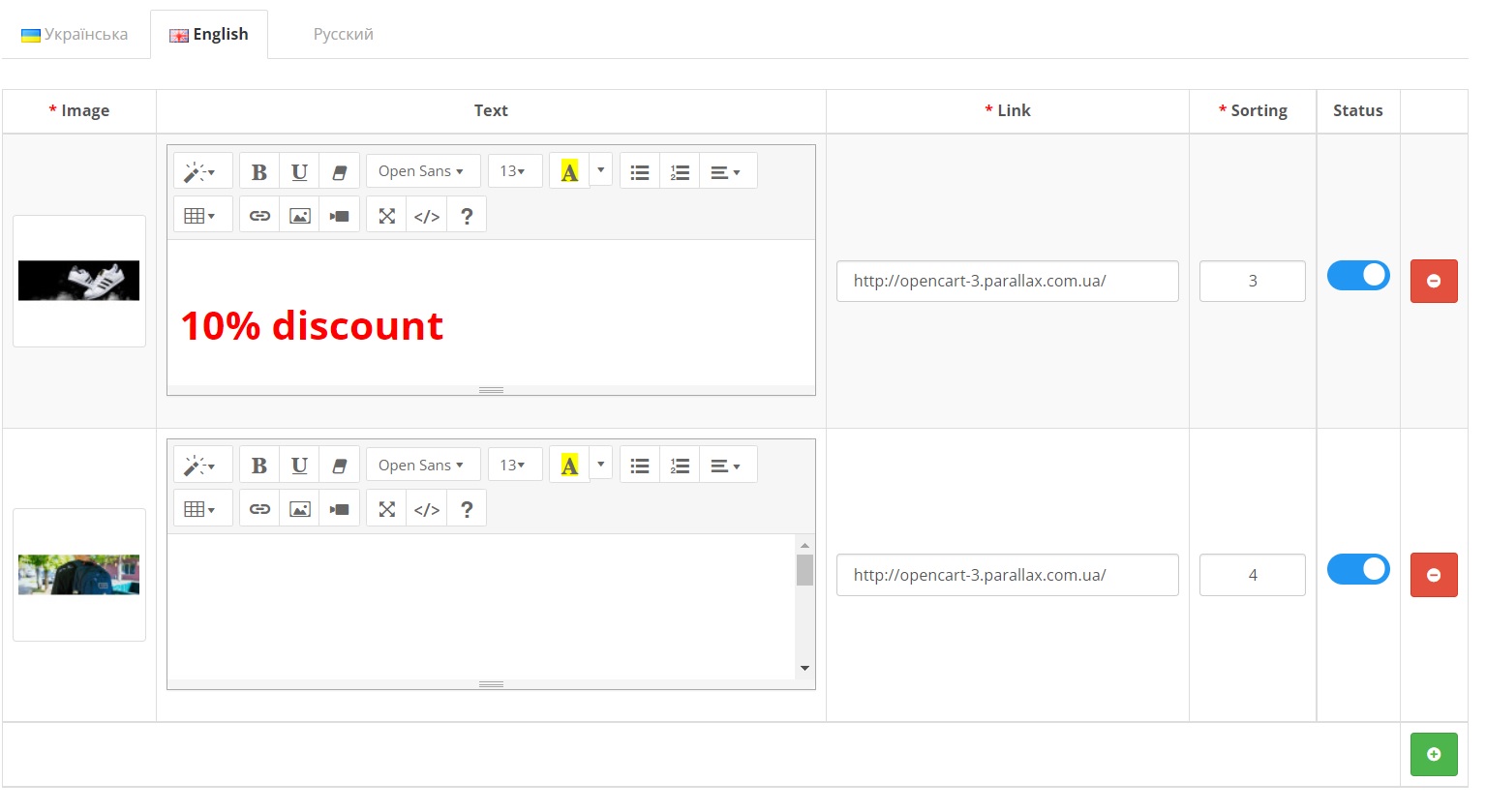Apply underline in the first text editor
The width and height of the screenshot is (1486, 812).
point(299,170)
